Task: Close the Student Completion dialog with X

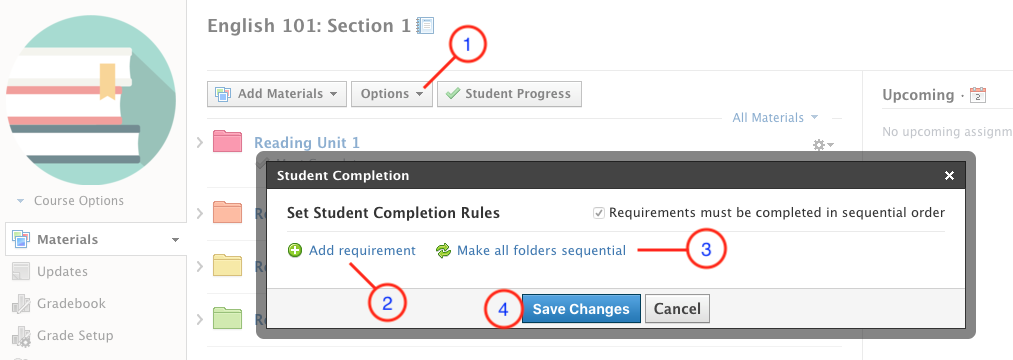Action: click(x=949, y=176)
